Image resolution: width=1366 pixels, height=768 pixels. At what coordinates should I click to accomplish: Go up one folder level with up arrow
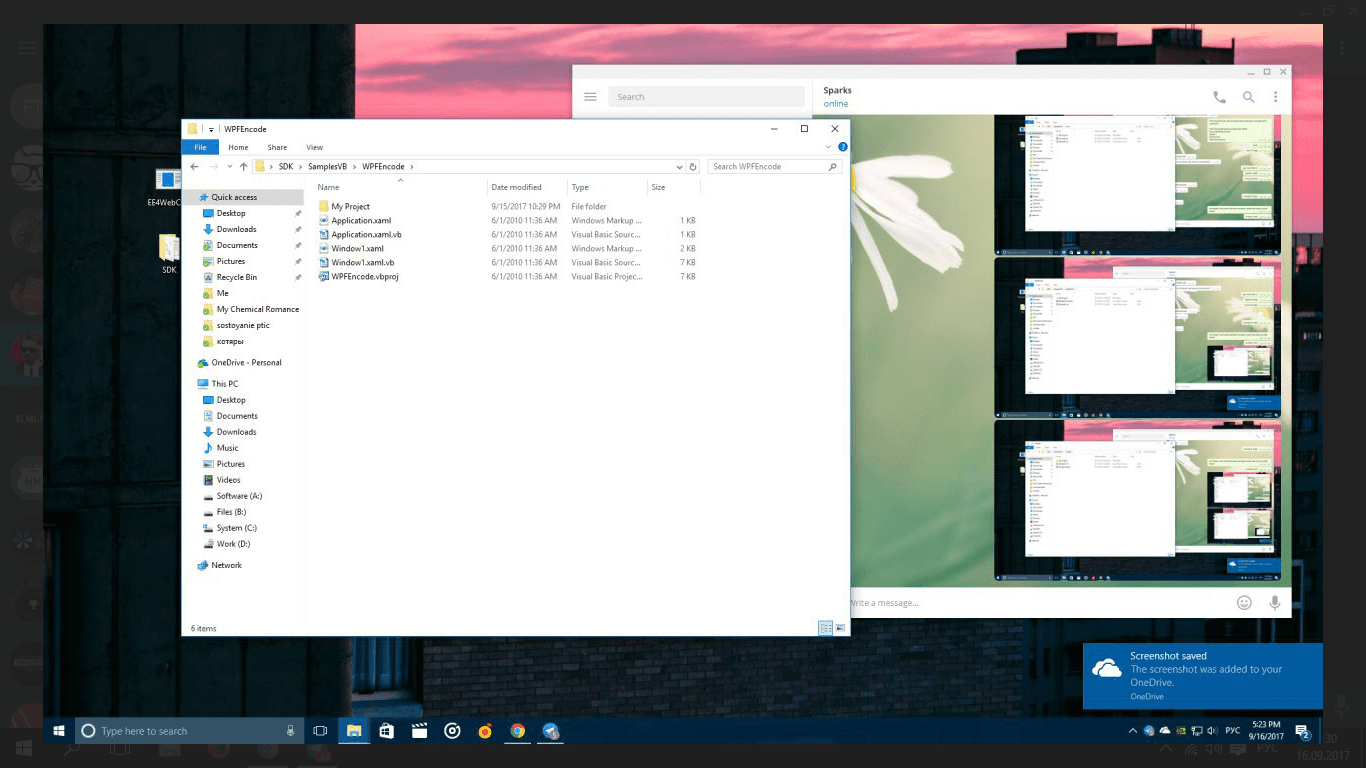[x=243, y=167]
